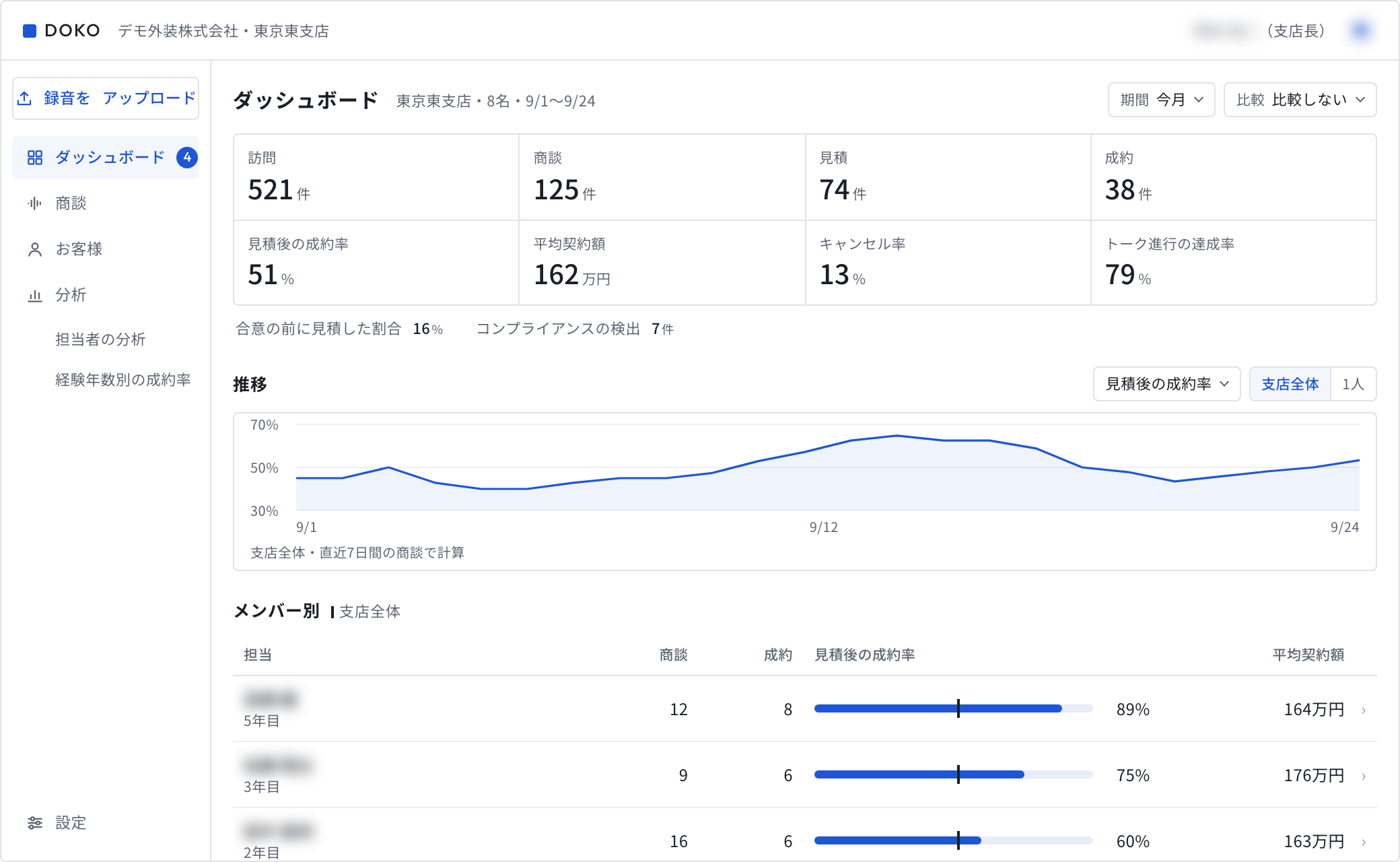This screenshot has width=1400, height=862.
Task: Open the 比較しない comparison dropdown
Action: click(1300, 100)
